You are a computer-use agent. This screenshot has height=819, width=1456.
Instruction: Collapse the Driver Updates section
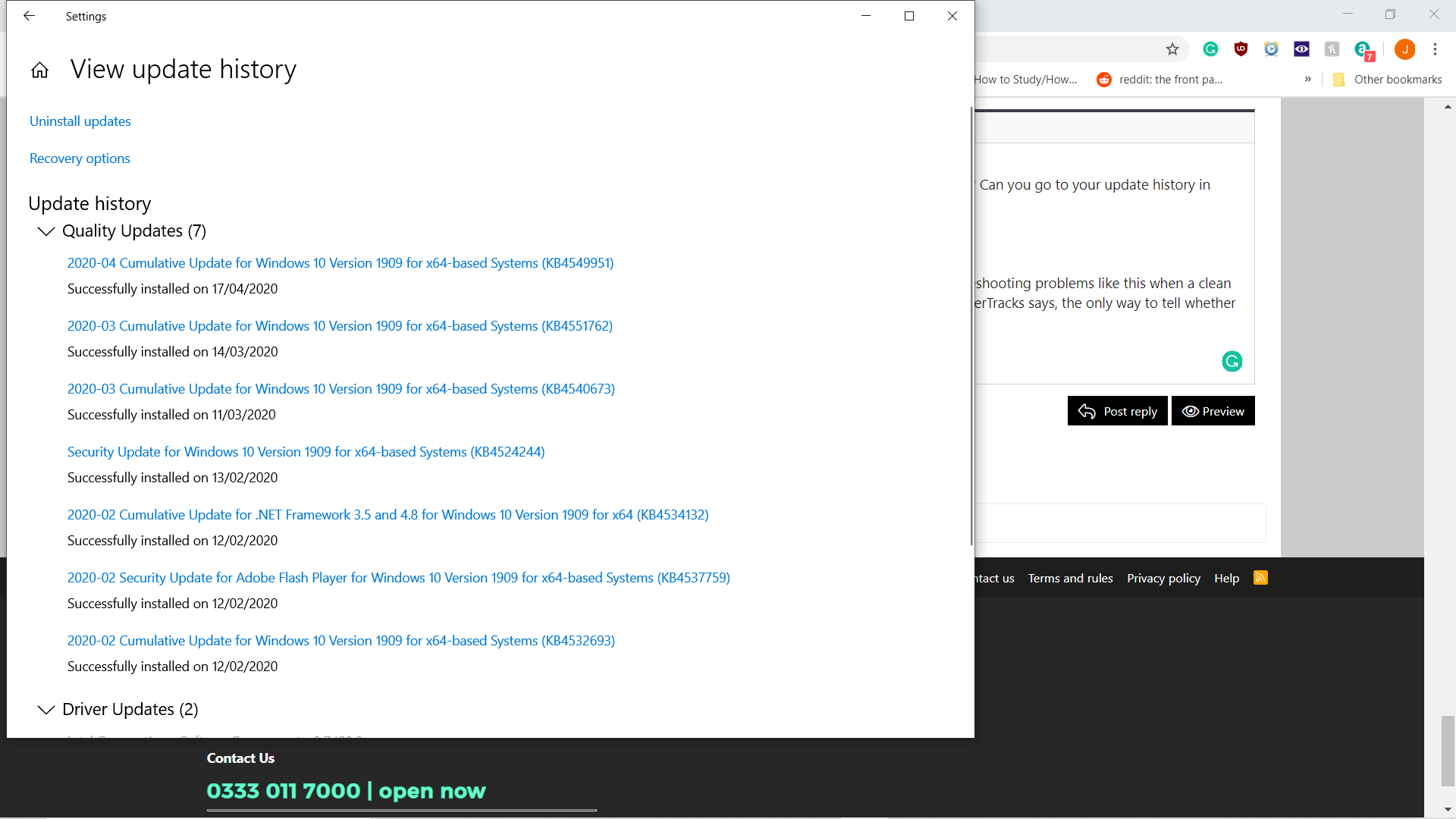tap(46, 709)
